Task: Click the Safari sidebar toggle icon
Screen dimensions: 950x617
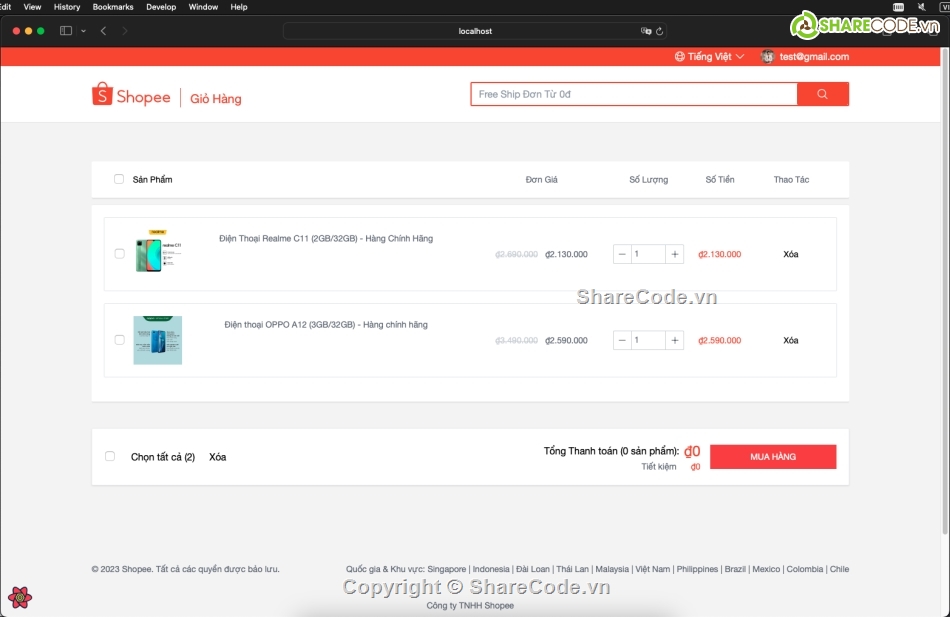Action: (x=66, y=31)
